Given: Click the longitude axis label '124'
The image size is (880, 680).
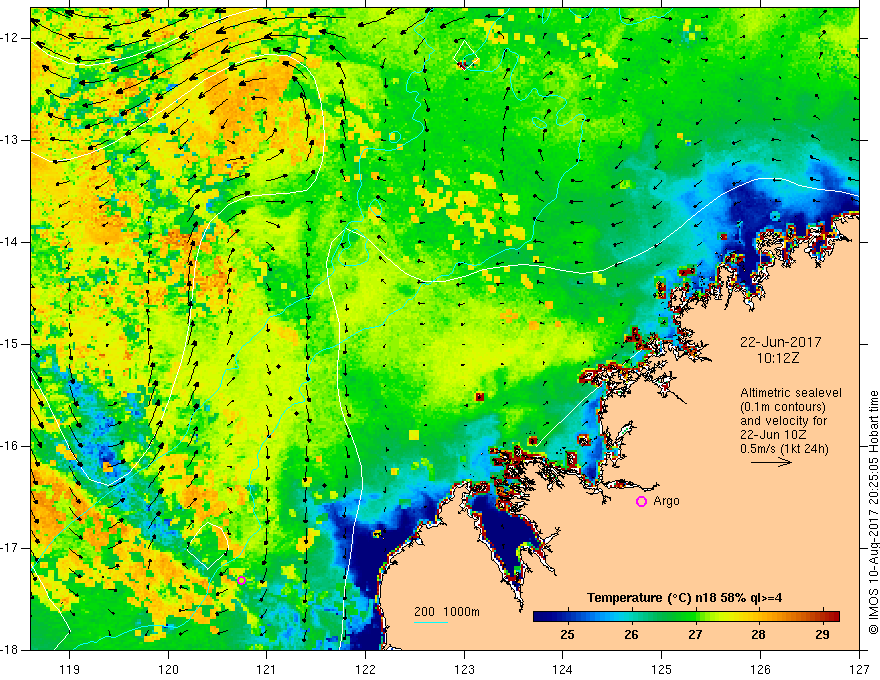Looking at the screenshot, I should tap(563, 669).
